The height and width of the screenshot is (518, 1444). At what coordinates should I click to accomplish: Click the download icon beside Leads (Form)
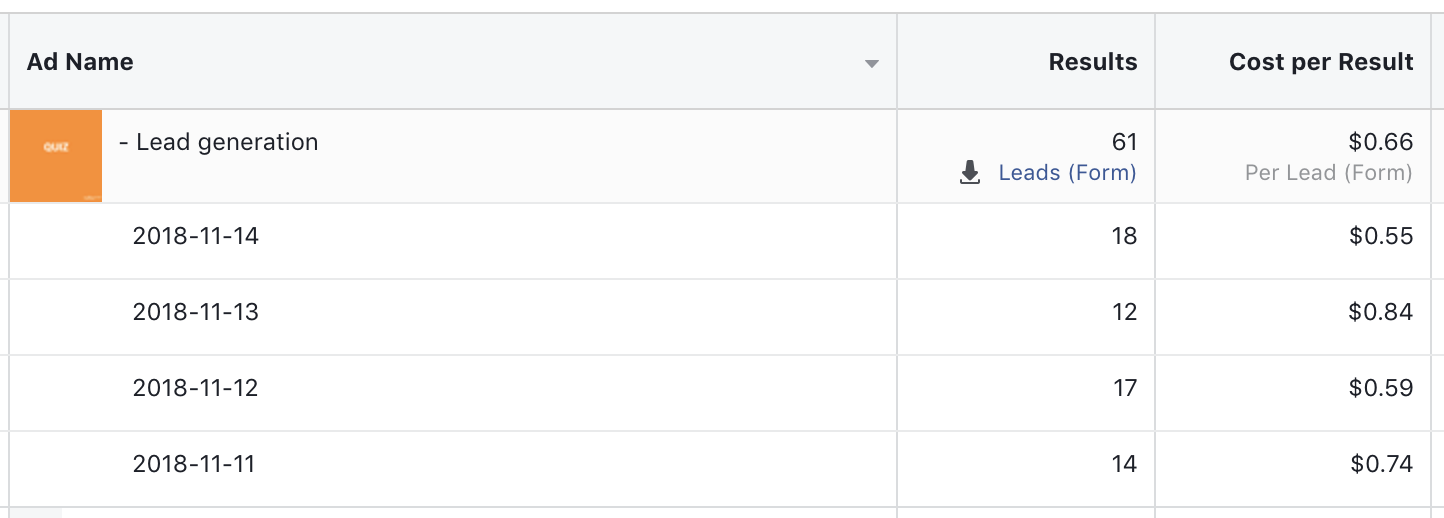pyautogui.click(x=969, y=173)
